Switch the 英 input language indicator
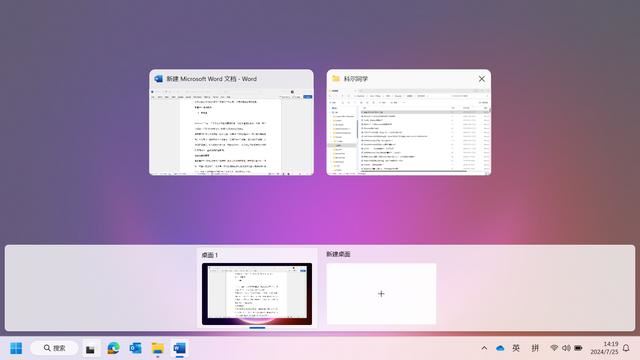640x360 pixels. (x=516, y=348)
